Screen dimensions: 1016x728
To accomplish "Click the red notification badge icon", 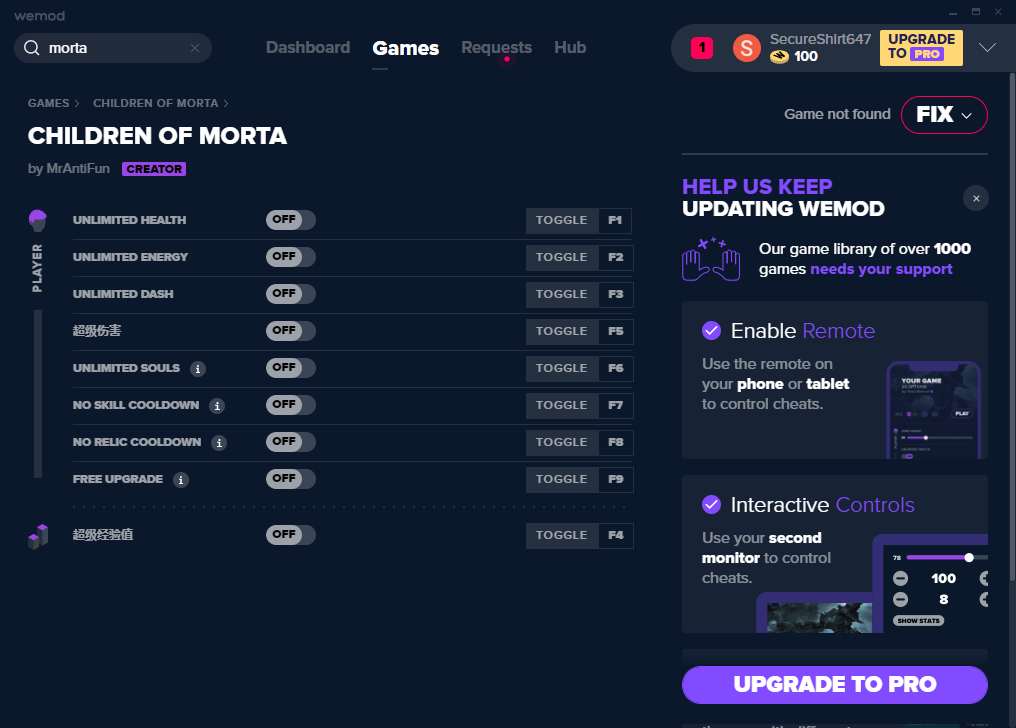I will pos(702,48).
